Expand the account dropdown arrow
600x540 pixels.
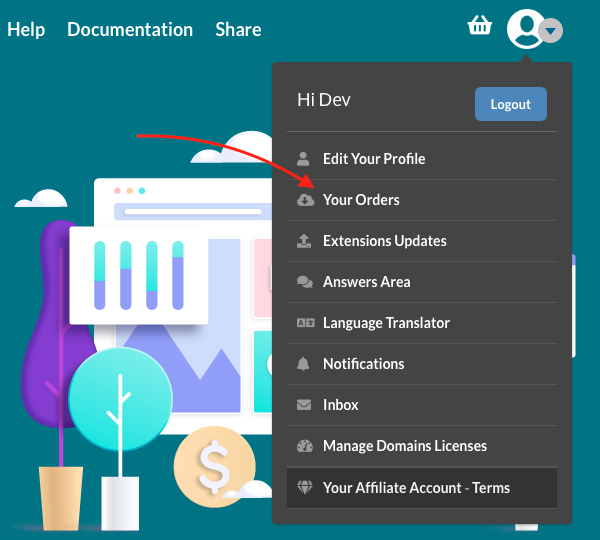[x=551, y=31]
